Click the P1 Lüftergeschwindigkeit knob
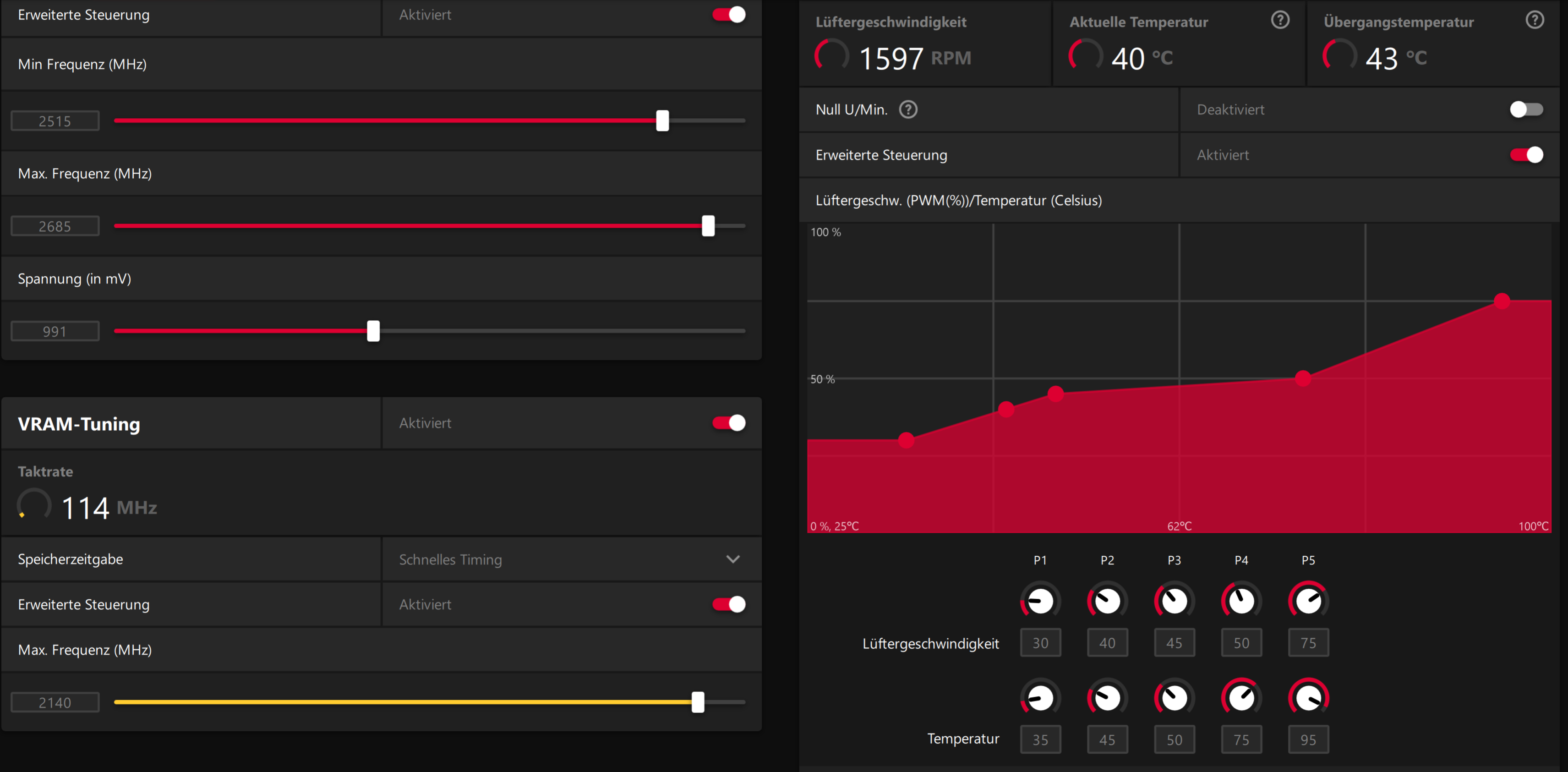The width and height of the screenshot is (1568, 772). (x=1040, y=602)
